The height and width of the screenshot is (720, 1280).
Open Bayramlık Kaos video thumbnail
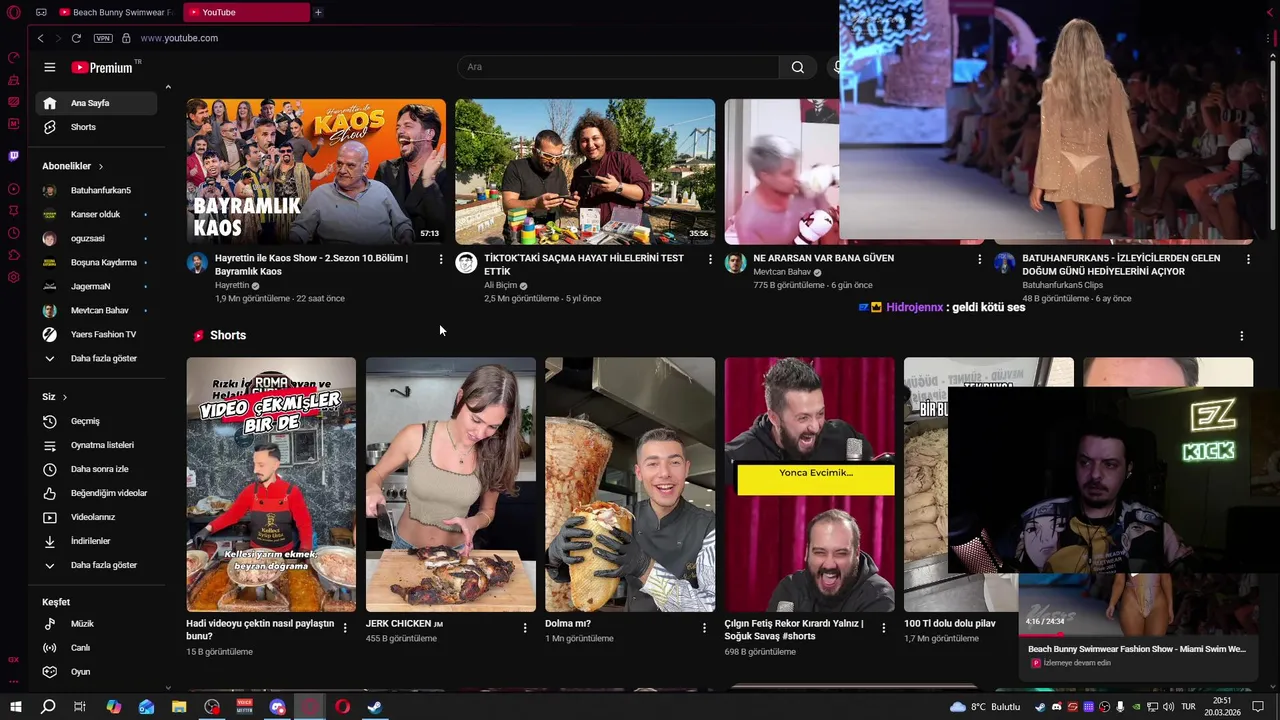[316, 171]
